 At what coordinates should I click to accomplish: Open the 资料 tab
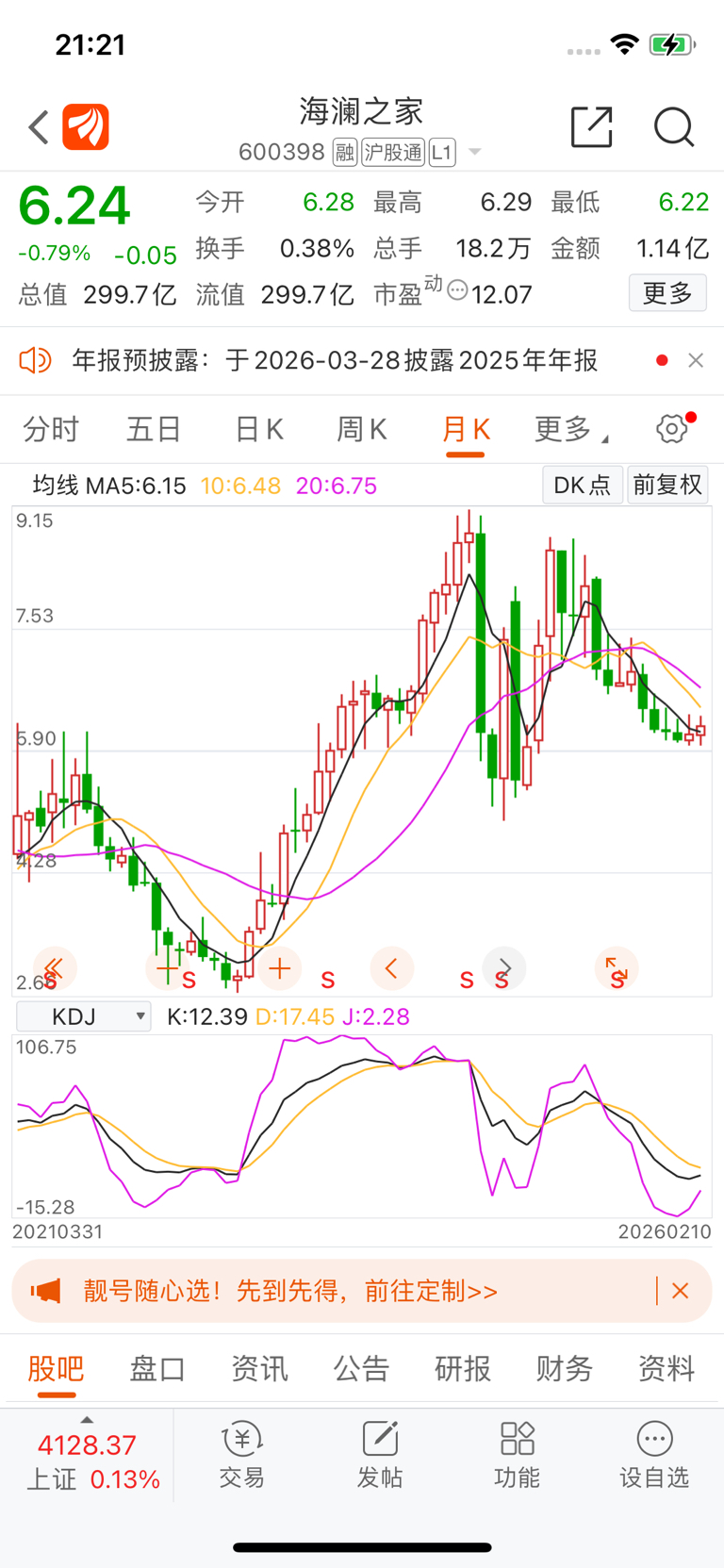point(666,1368)
